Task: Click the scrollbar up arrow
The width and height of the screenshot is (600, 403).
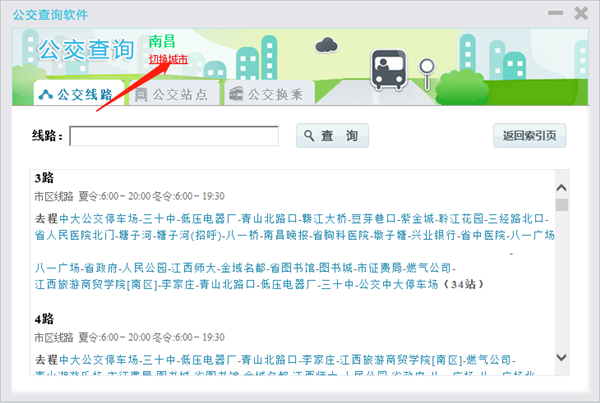Action: coord(561,188)
